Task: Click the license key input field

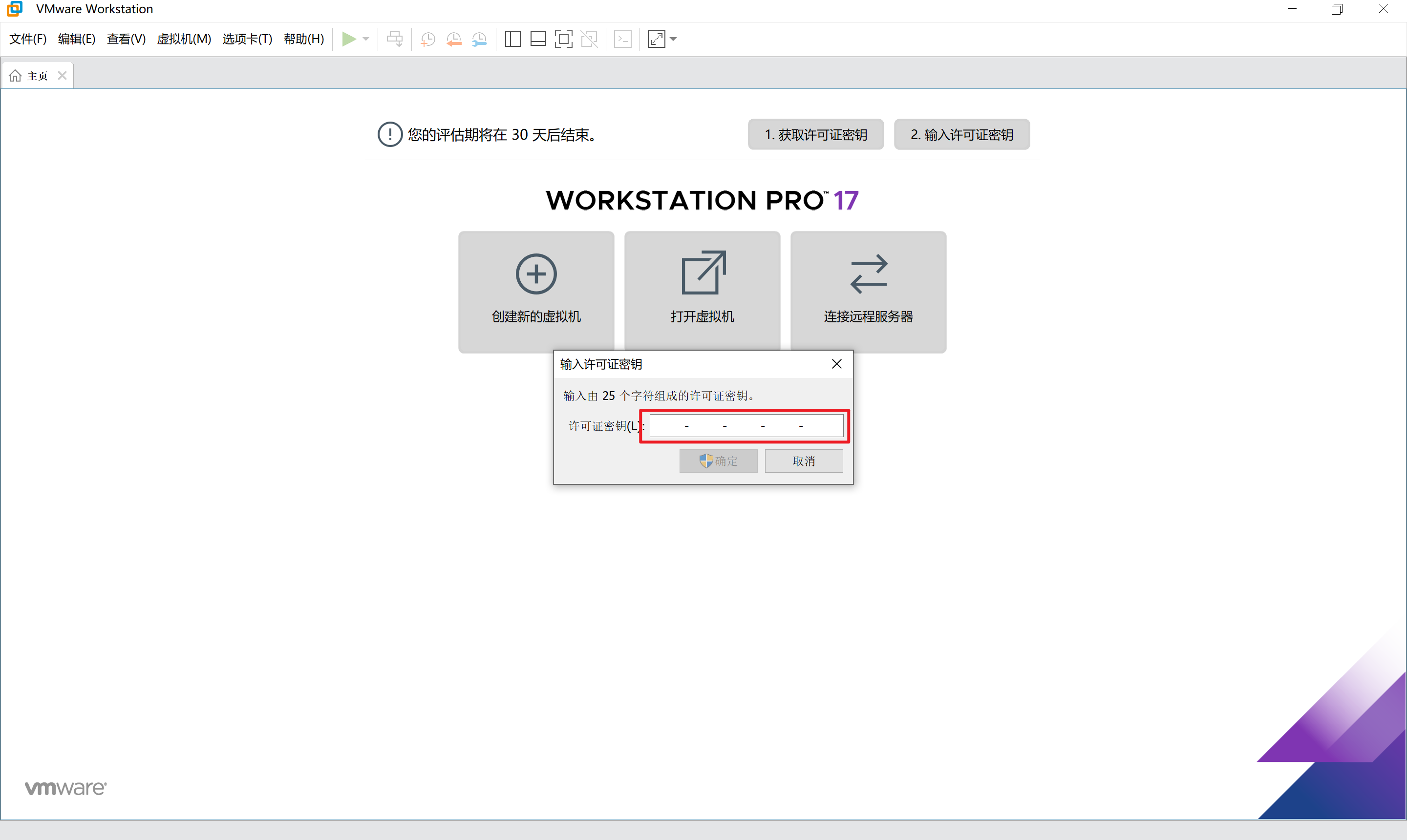Action: tap(746, 426)
